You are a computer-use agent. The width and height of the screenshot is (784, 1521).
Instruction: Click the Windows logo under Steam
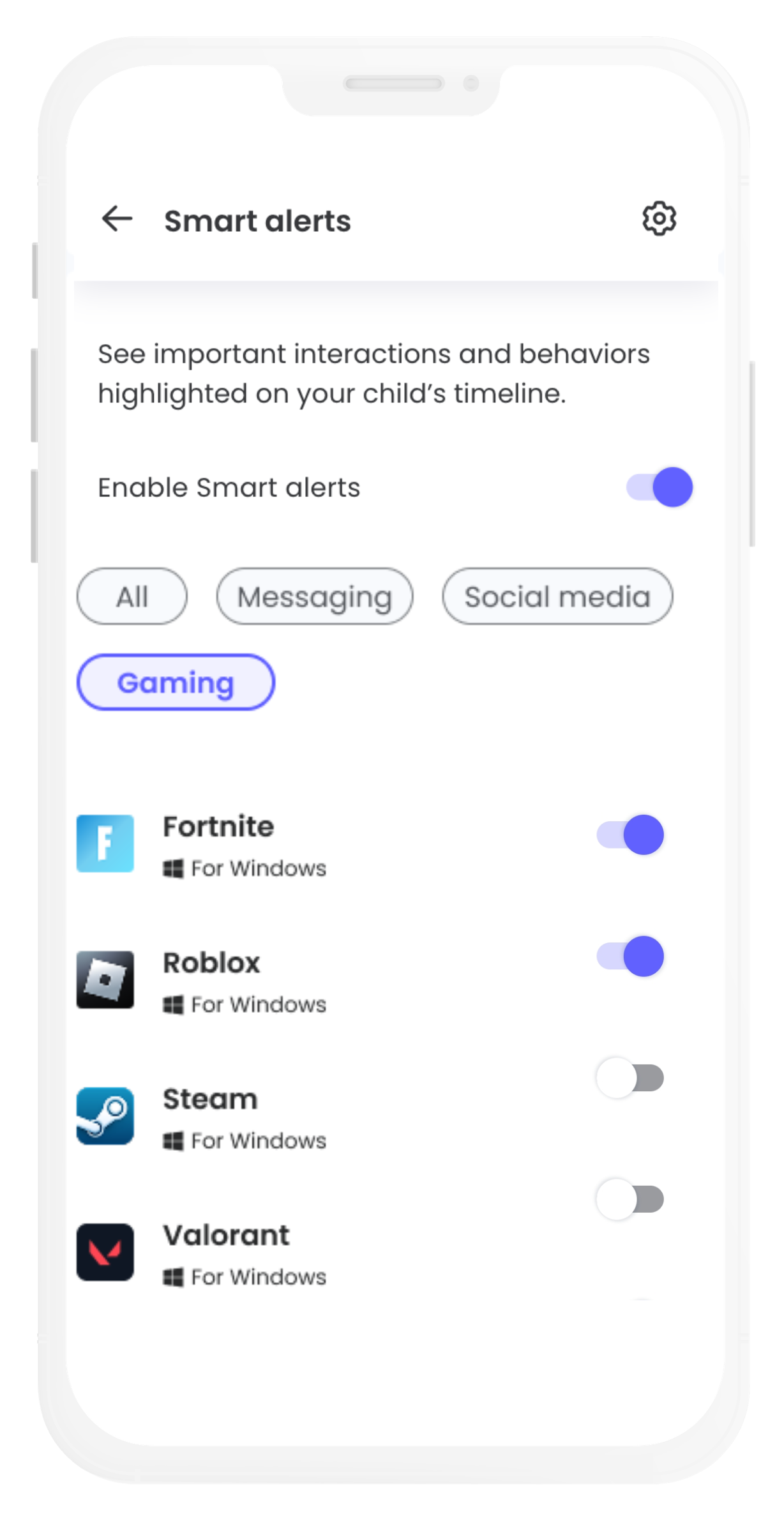pos(173,1141)
